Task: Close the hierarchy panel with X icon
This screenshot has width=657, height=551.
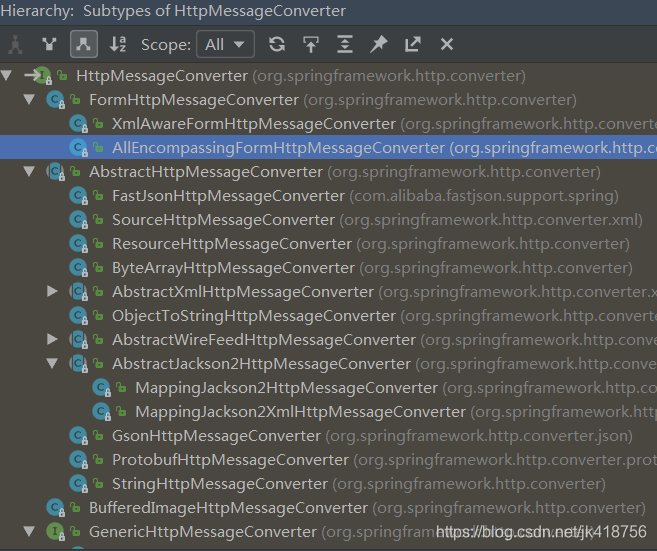Action: pos(447,44)
